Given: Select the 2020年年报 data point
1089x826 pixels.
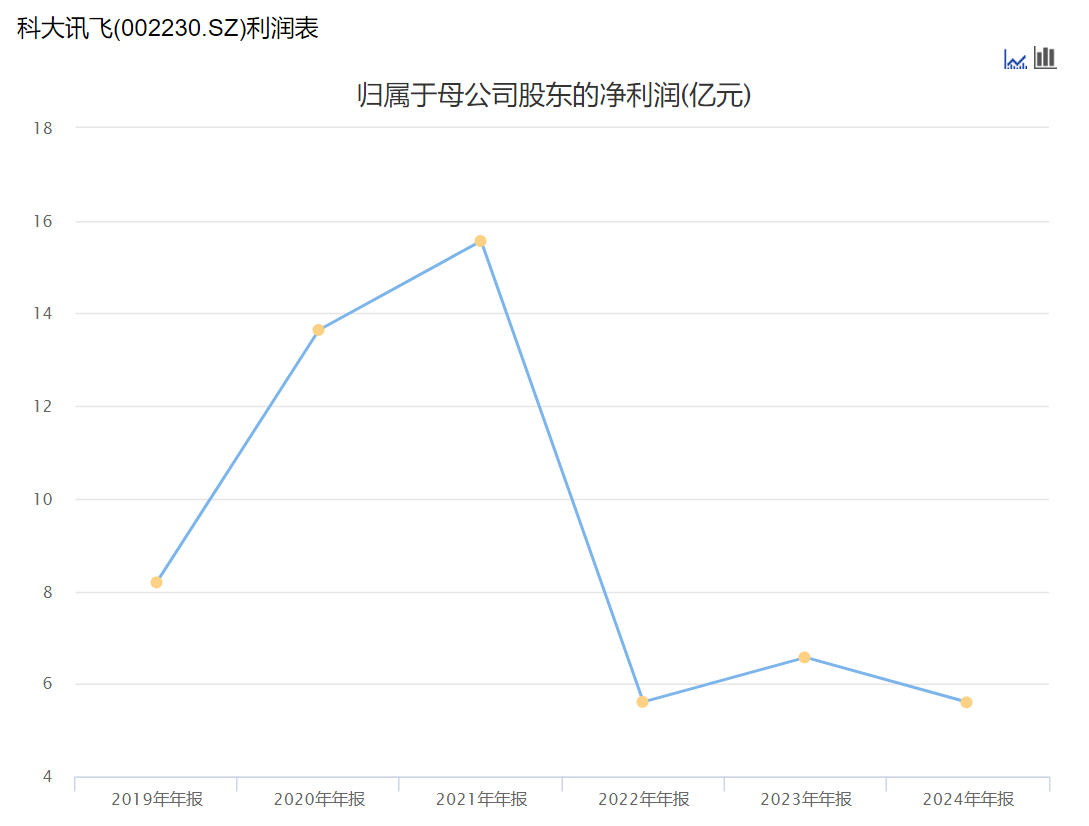Looking at the screenshot, I should (x=318, y=330).
